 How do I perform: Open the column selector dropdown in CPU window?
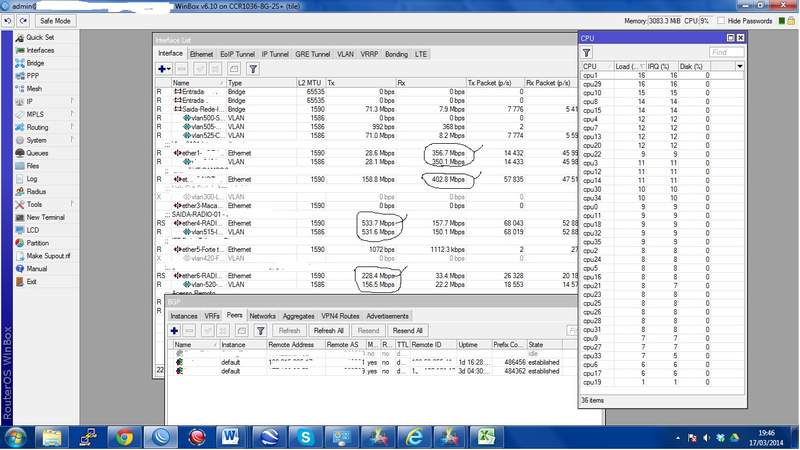pos(739,66)
